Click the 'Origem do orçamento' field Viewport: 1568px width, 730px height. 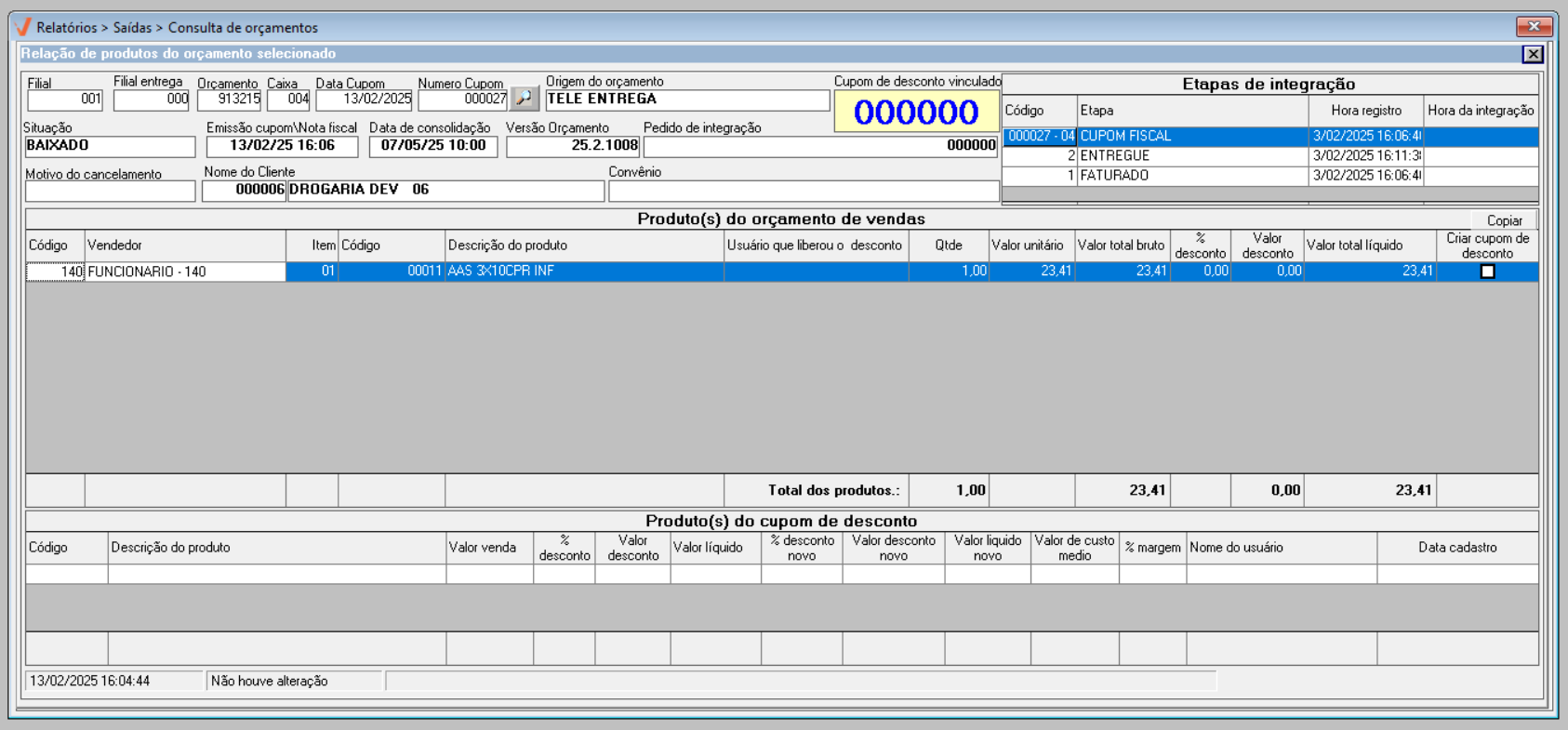tap(686, 100)
